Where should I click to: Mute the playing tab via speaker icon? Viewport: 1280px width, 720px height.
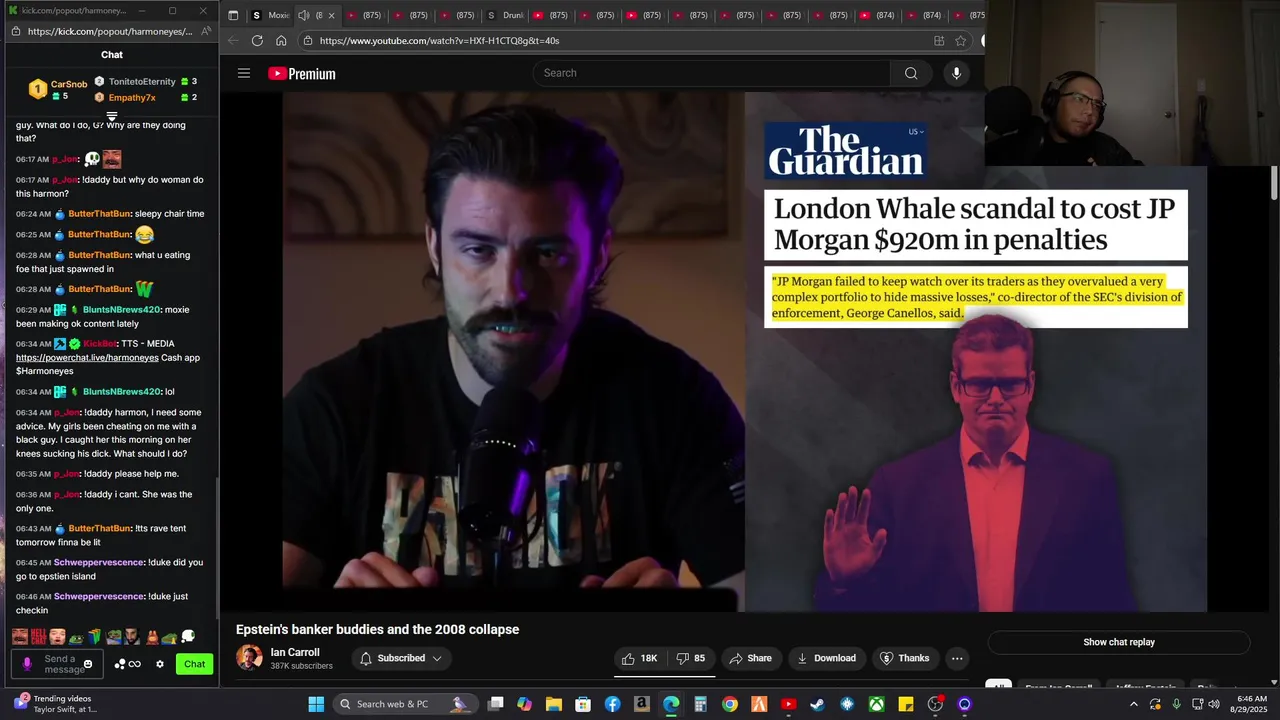(304, 15)
